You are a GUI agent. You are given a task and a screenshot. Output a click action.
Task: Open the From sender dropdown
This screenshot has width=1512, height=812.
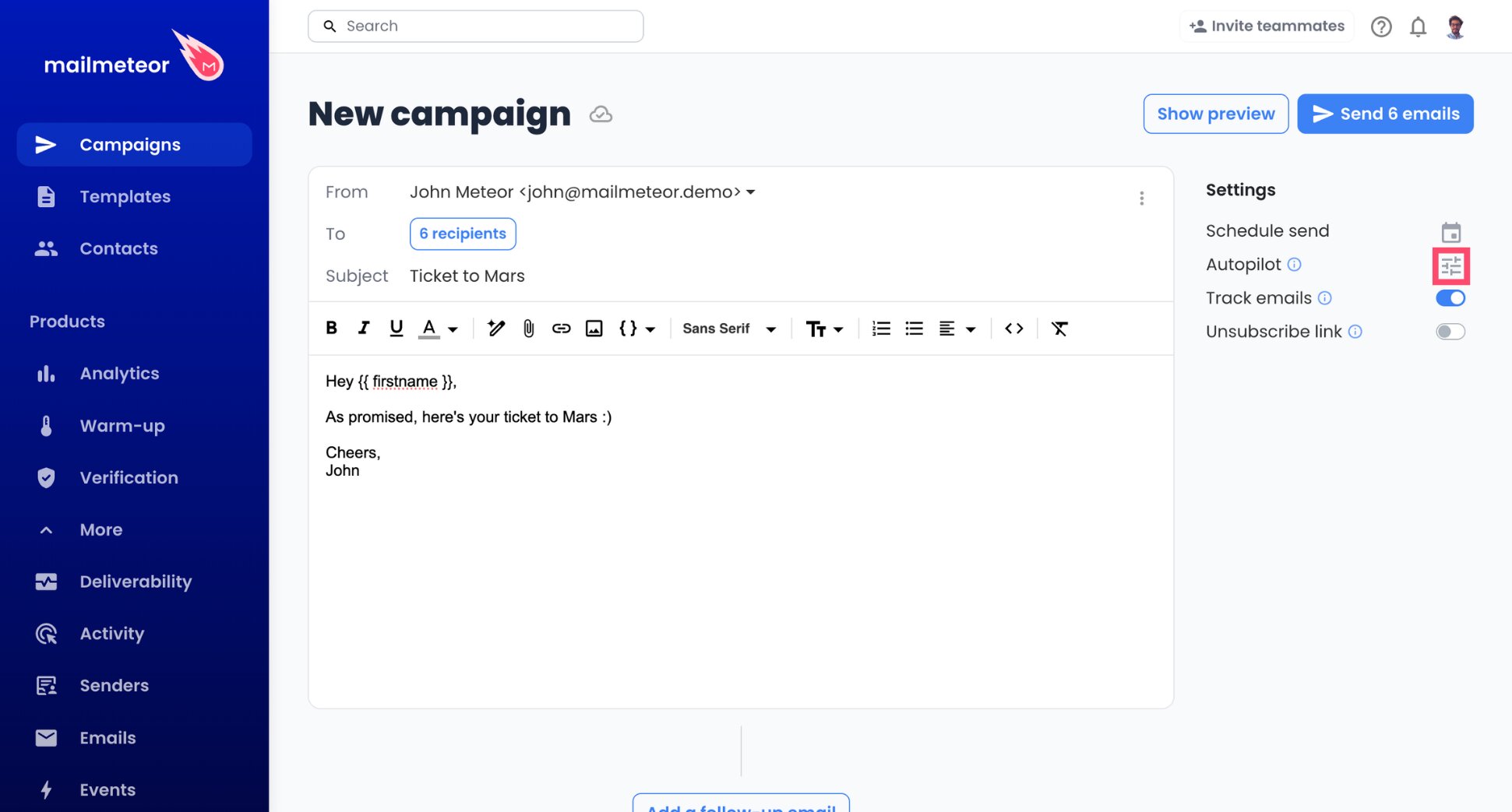coord(583,192)
